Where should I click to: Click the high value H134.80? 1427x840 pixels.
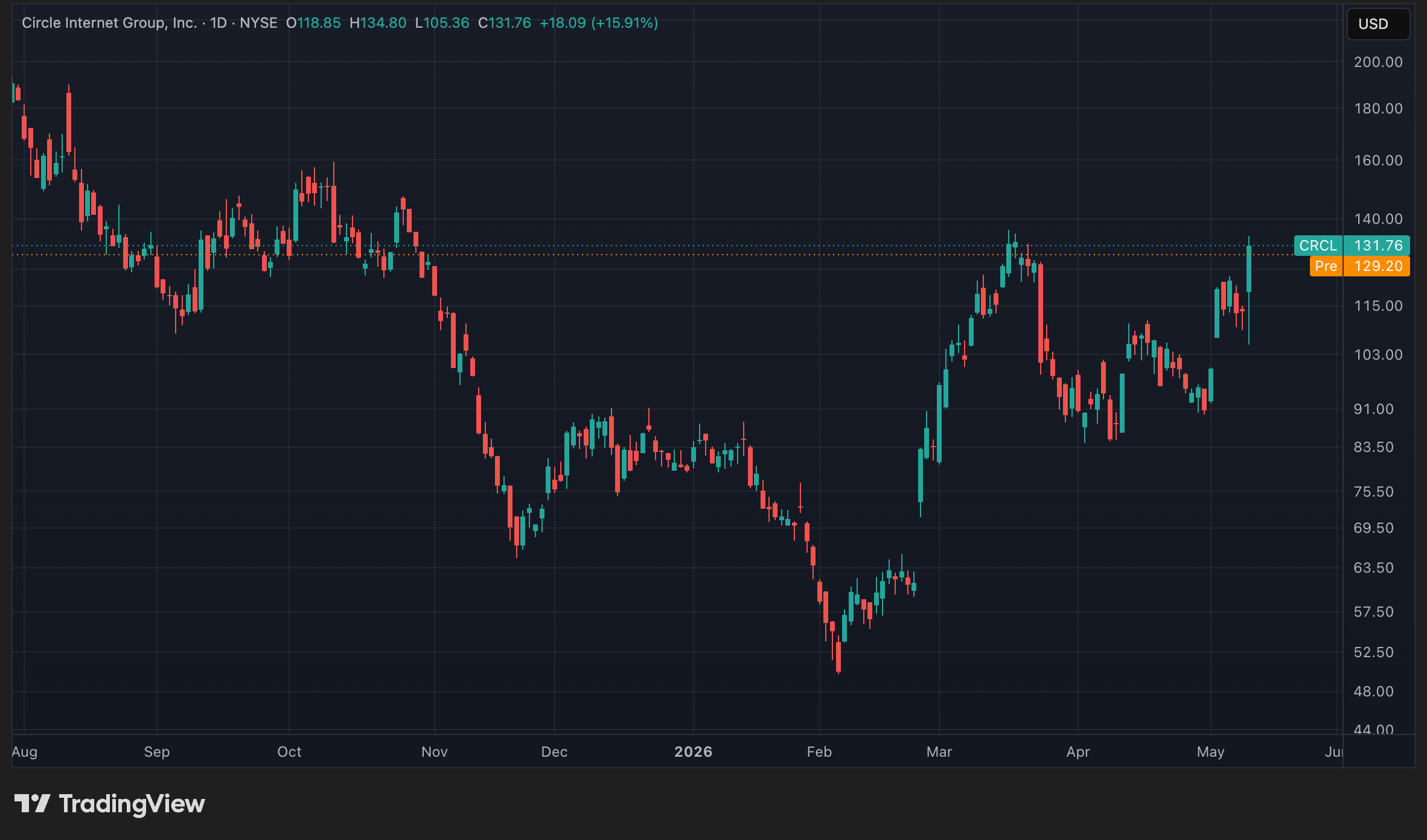tap(378, 23)
